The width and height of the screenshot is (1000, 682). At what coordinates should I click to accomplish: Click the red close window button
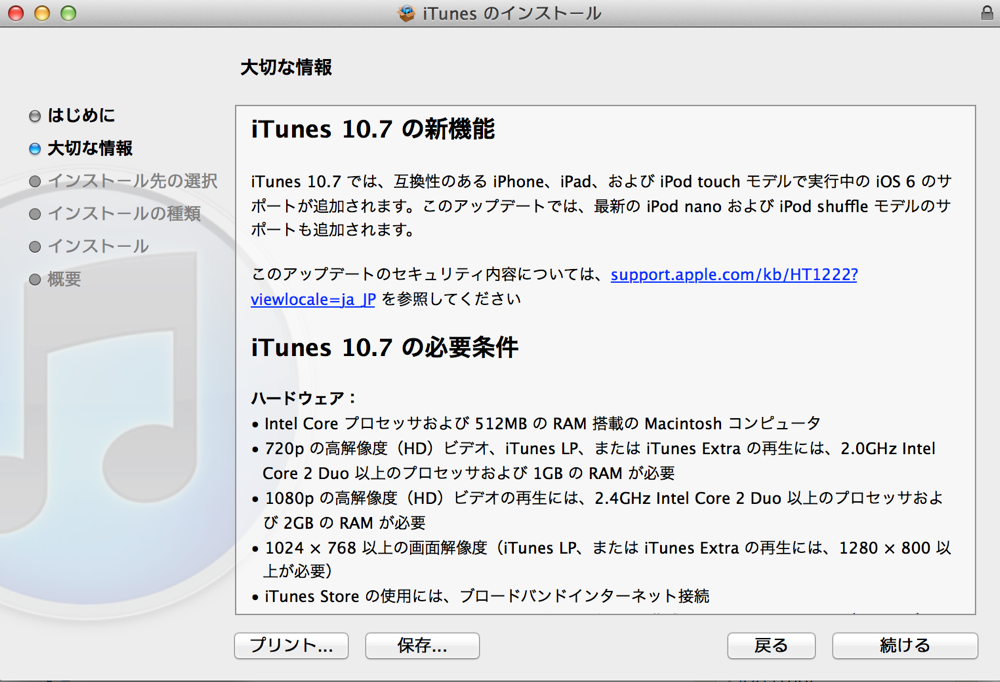point(16,13)
